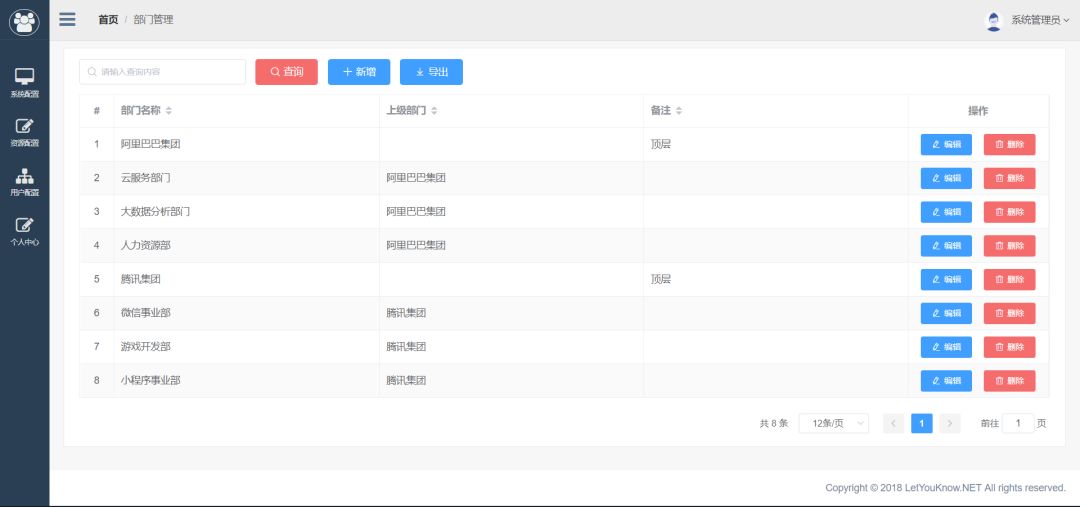This screenshot has height=507, width=1080.
Task: Click the 操作 column header
Action: [978, 111]
